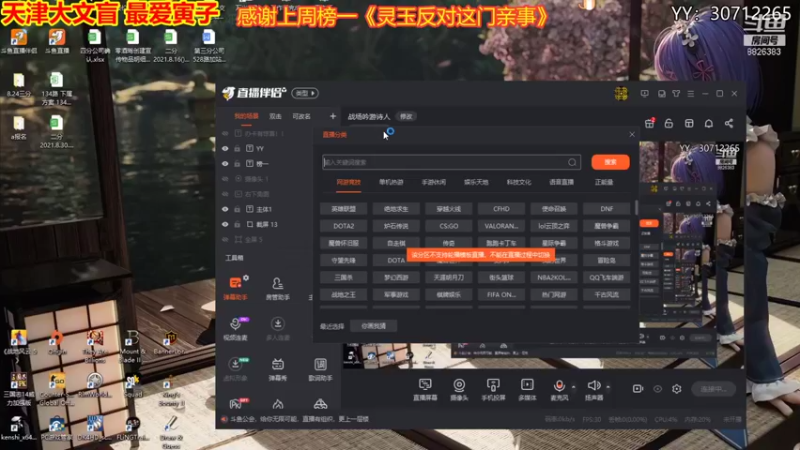Click orange 搜索 search button
This screenshot has width=800, height=450.
tap(610, 162)
